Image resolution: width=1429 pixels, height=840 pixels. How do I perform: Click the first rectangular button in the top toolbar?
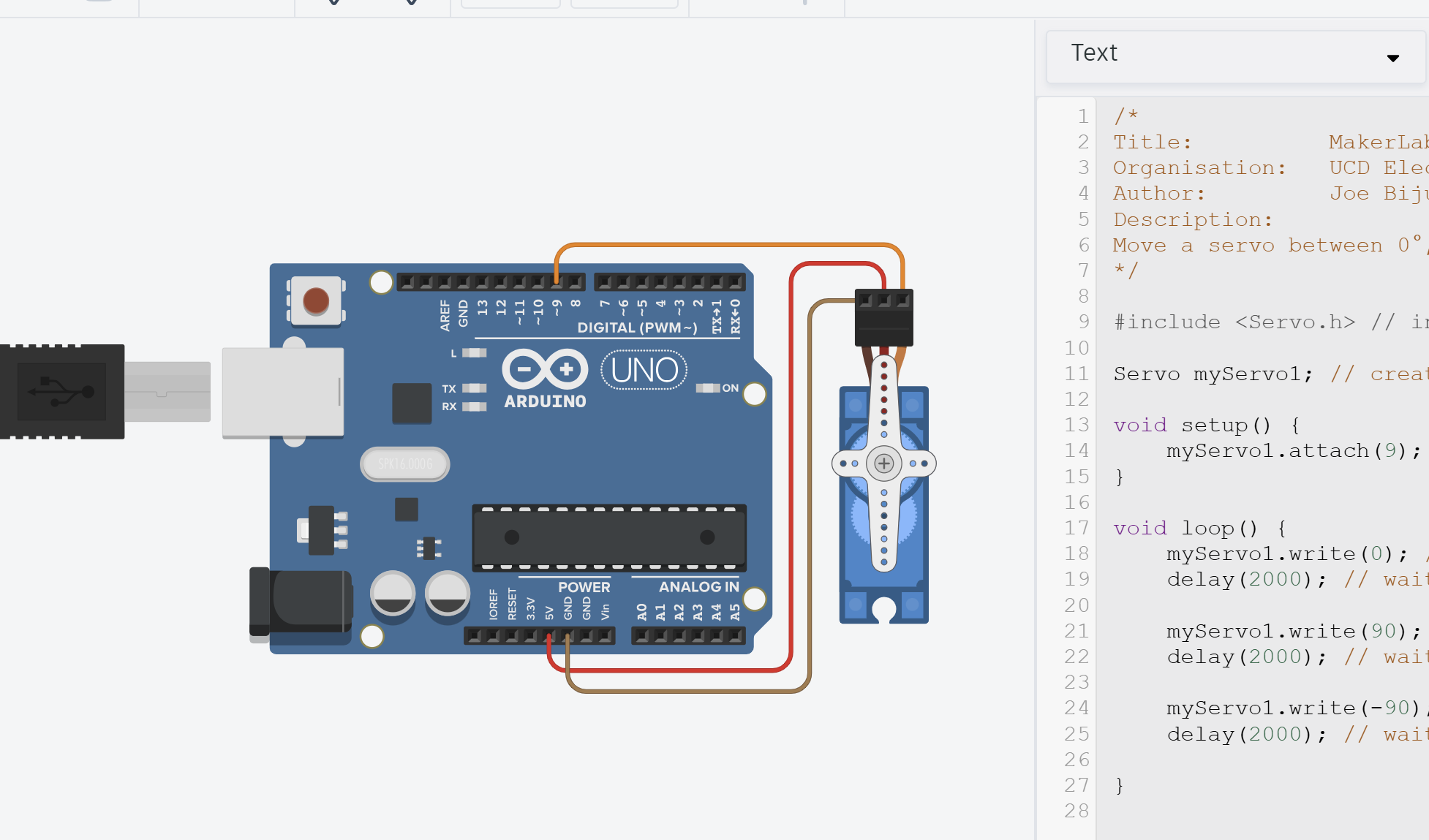510,3
